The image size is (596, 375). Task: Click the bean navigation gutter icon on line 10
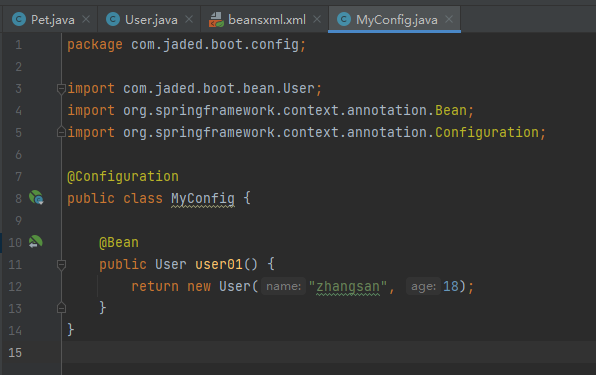(x=36, y=242)
